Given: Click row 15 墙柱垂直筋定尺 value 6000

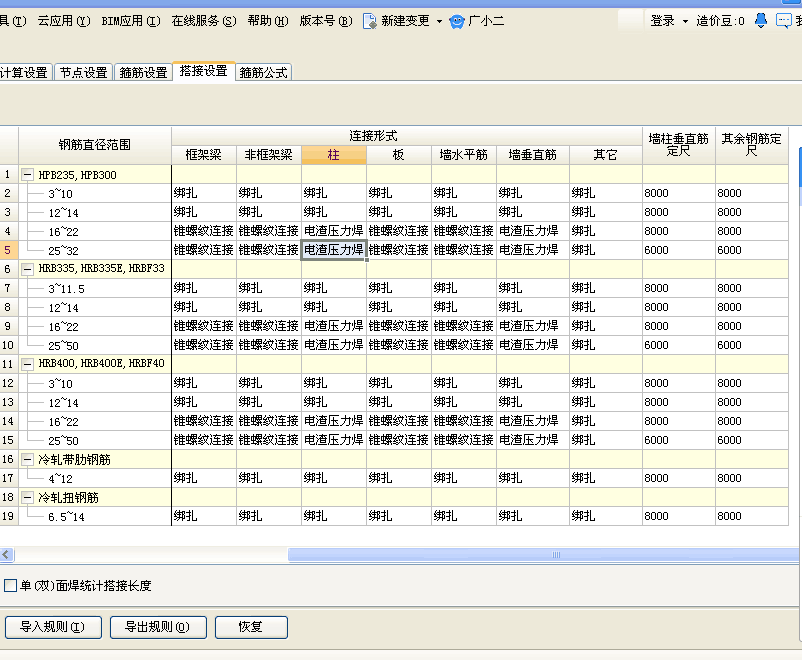Looking at the screenshot, I should (x=678, y=440).
